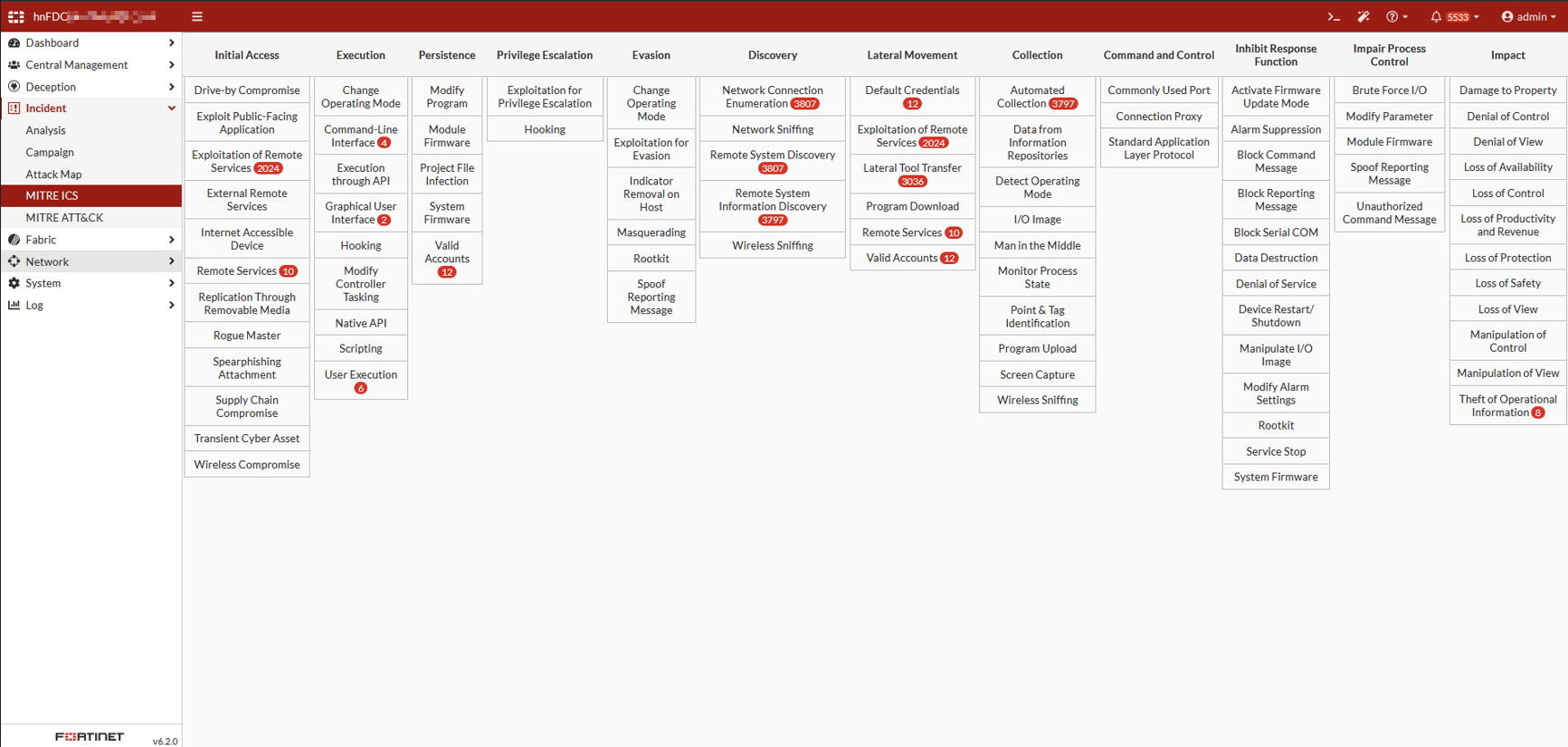
Task: Expand the Deception menu chevron
Action: [x=171, y=87]
